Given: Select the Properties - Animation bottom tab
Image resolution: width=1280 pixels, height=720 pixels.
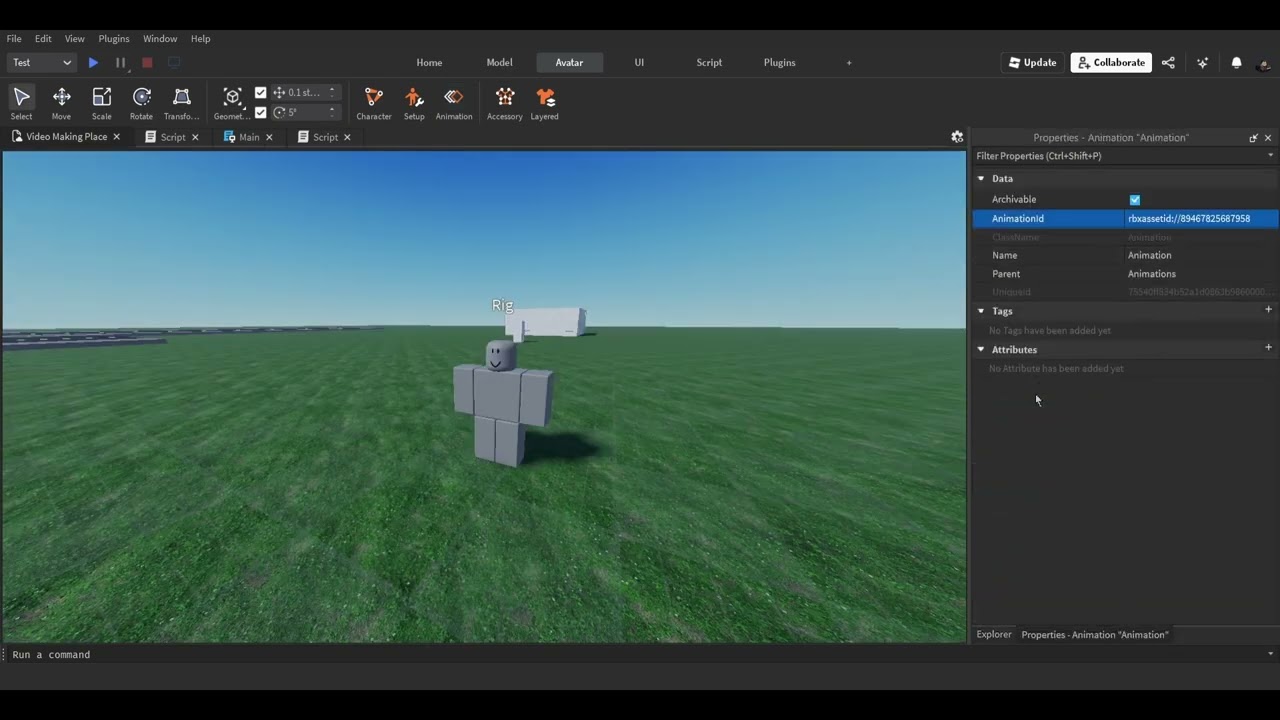Looking at the screenshot, I should click(1095, 634).
